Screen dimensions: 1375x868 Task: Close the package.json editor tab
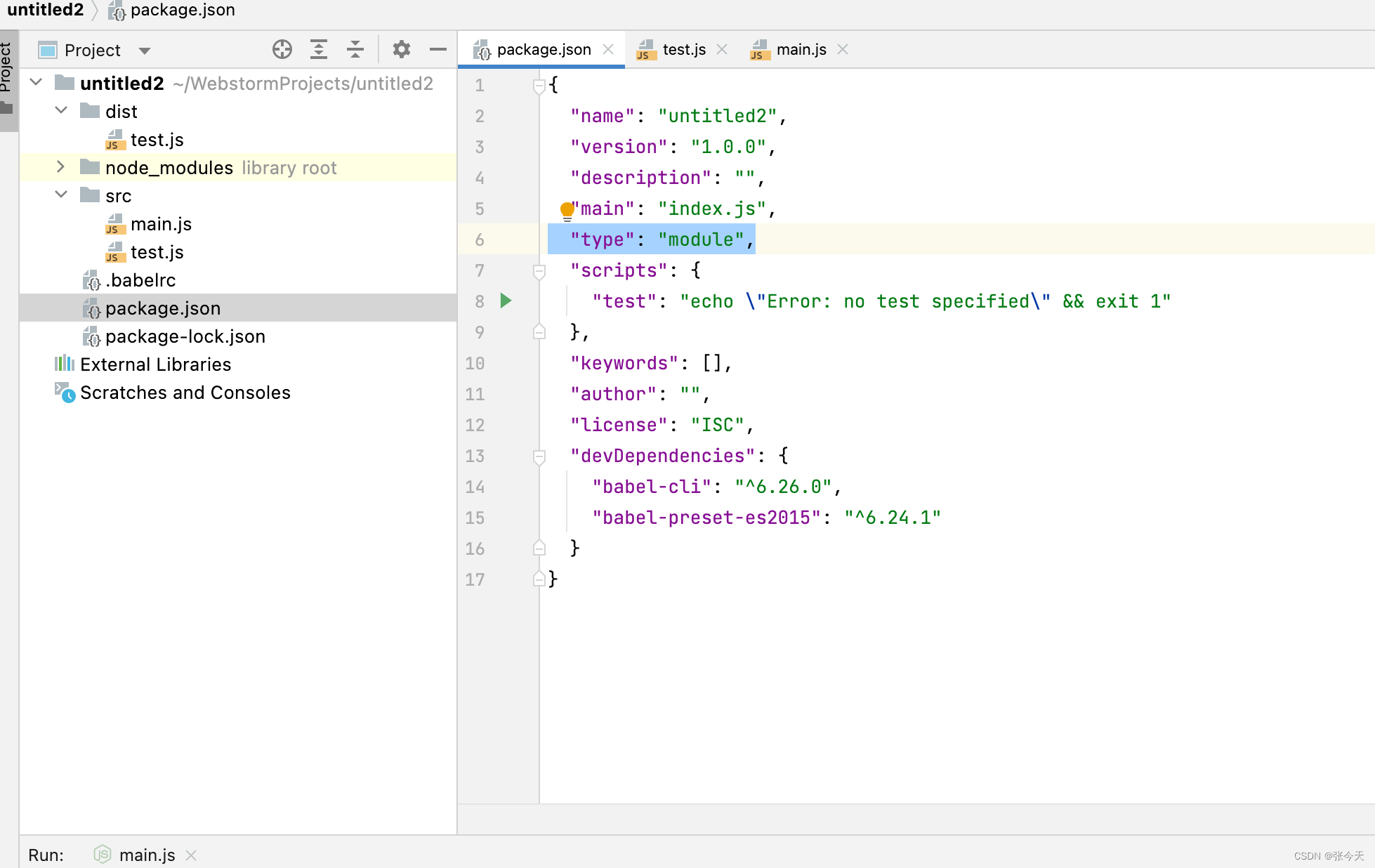609,49
